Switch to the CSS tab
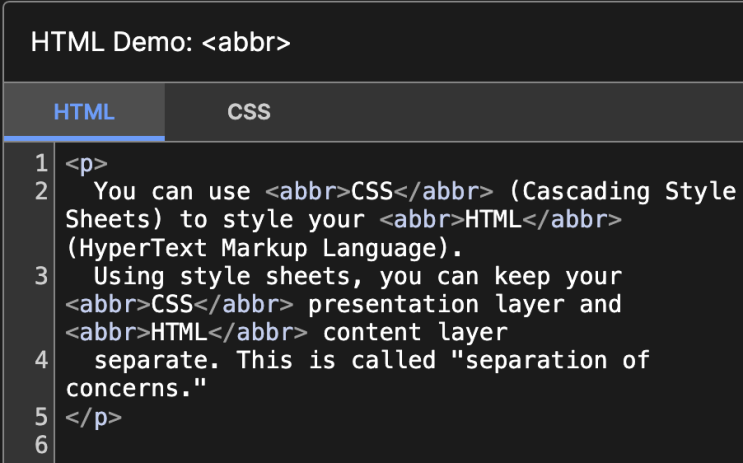Screen dimensions: 743x463 248,112
